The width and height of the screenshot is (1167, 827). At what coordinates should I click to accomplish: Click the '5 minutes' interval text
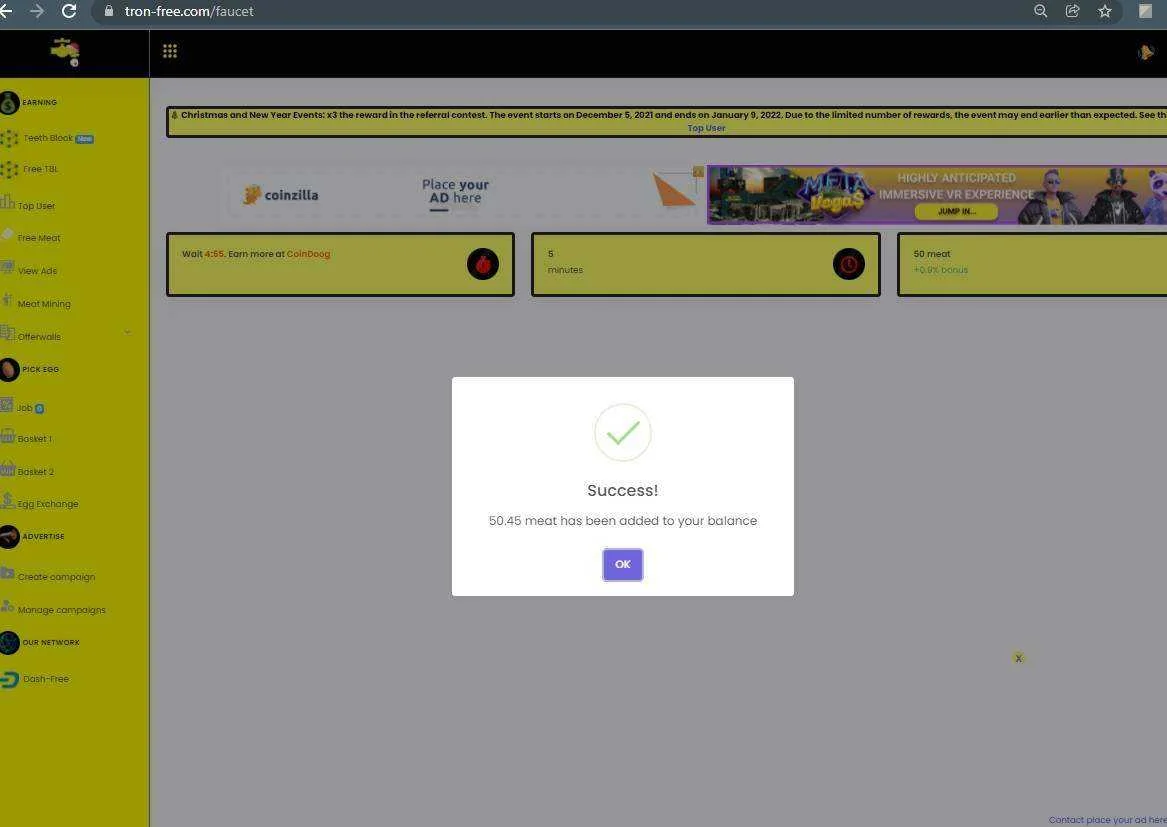coord(565,262)
